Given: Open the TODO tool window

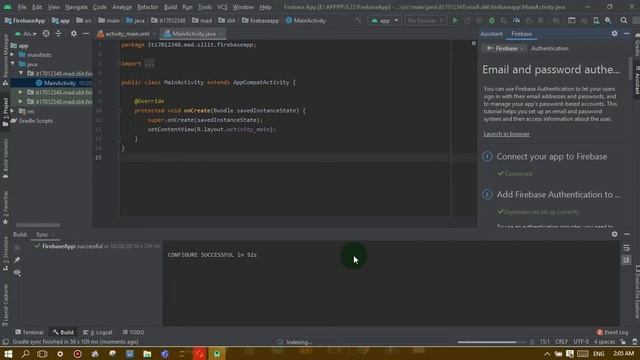Looking at the screenshot, I should (x=133, y=332).
